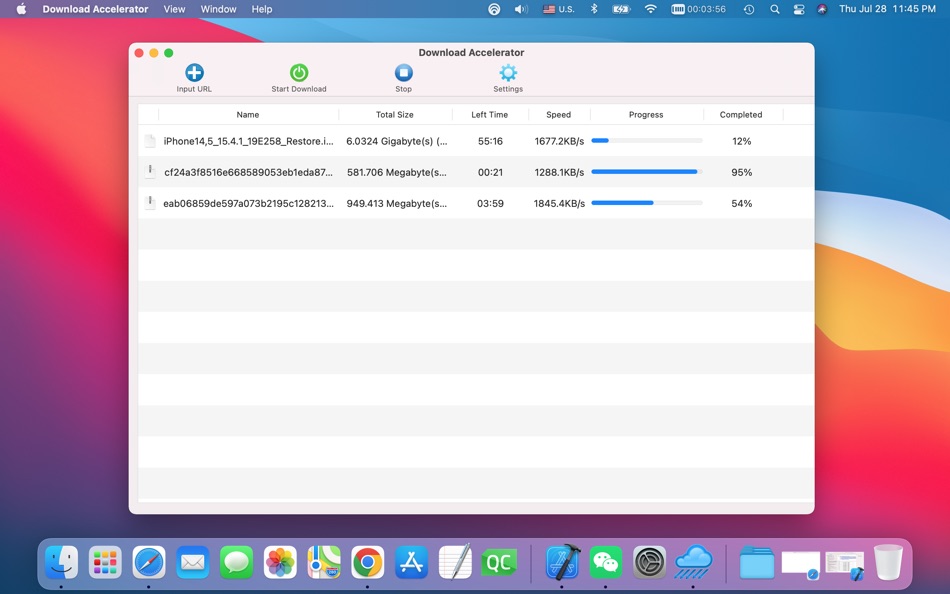Viewport: 950px width, 594px height.
Task: Launch Google Chrome from the Dock
Action: [367, 562]
